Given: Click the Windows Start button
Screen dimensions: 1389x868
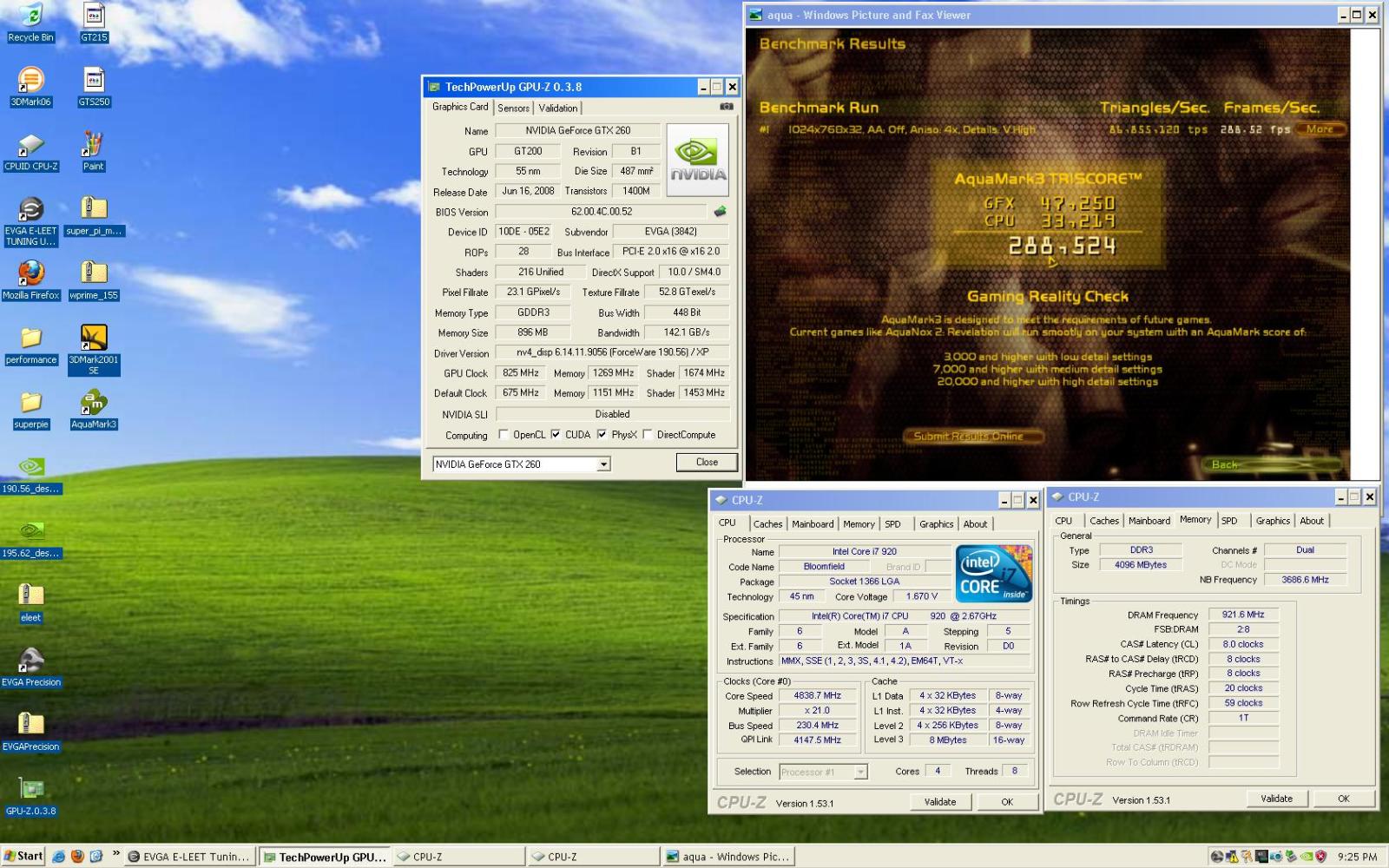Looking at the screenshot, I should click(23, 856).
